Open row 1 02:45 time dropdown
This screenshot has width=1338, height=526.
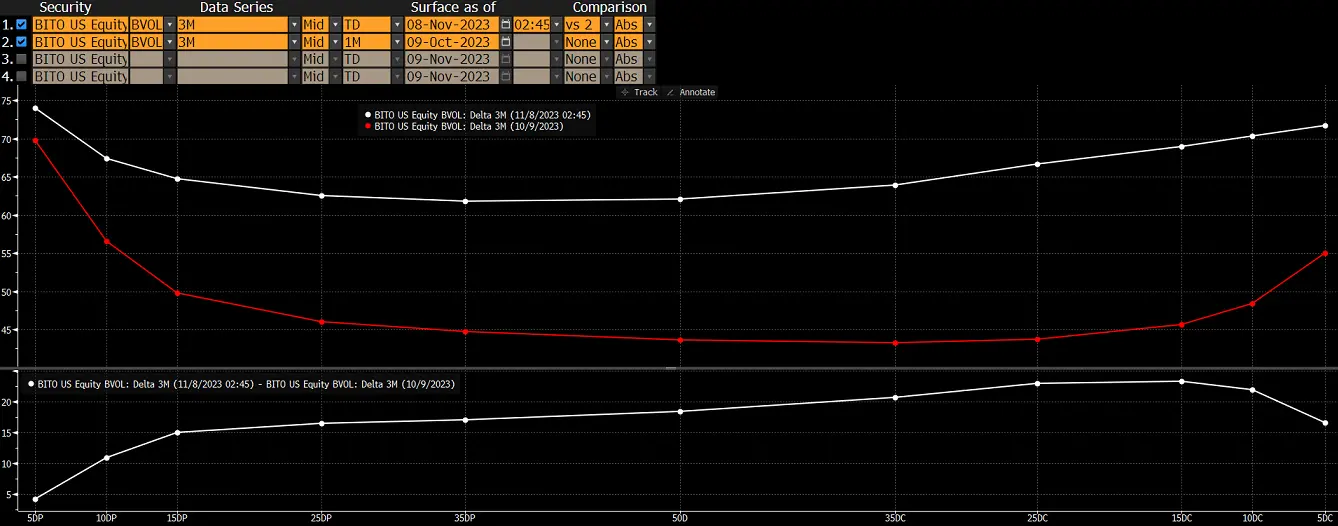pyautogui.click(x=557, y=24)
